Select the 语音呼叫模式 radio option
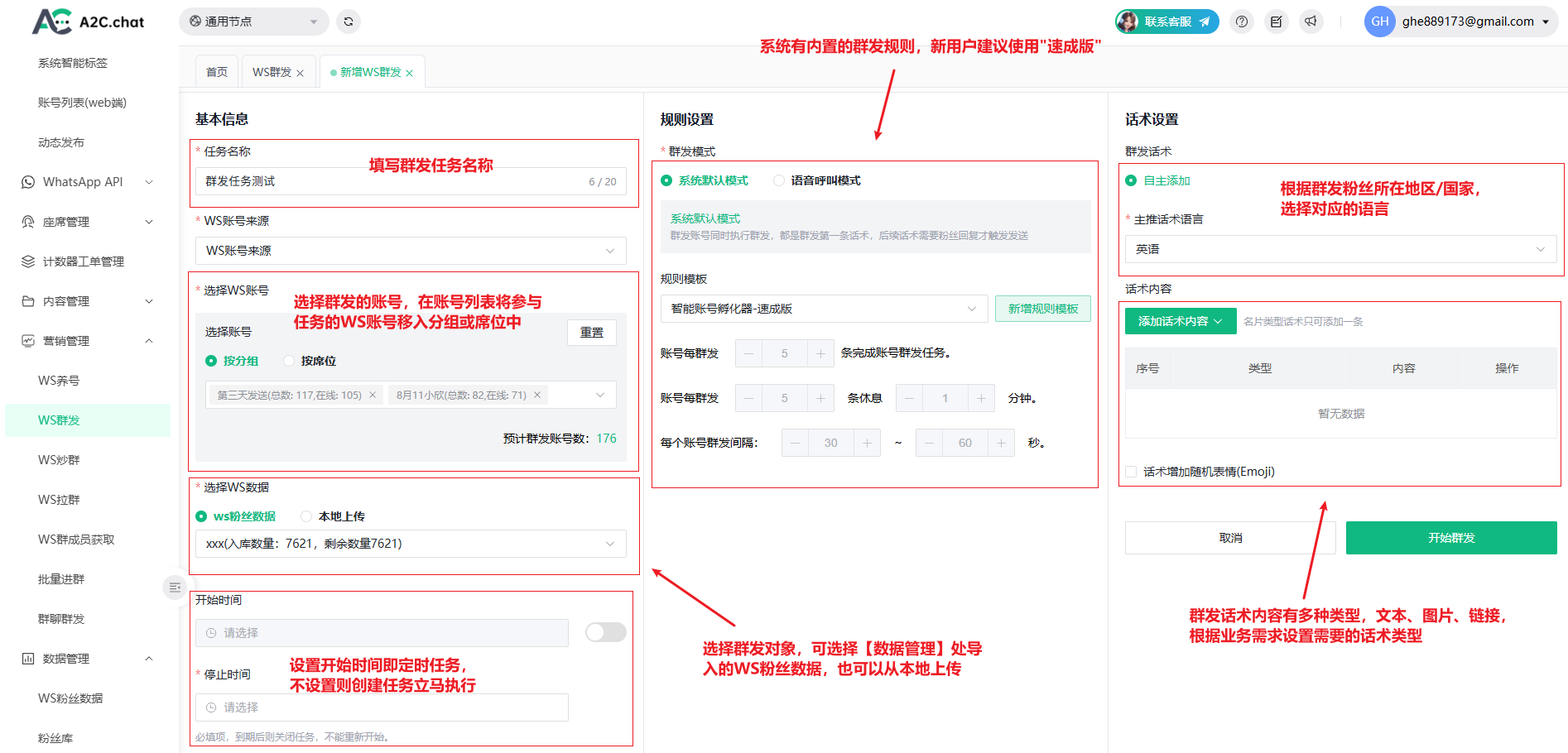This screenshot has height=753, width=1568. [x=779, y=180]
